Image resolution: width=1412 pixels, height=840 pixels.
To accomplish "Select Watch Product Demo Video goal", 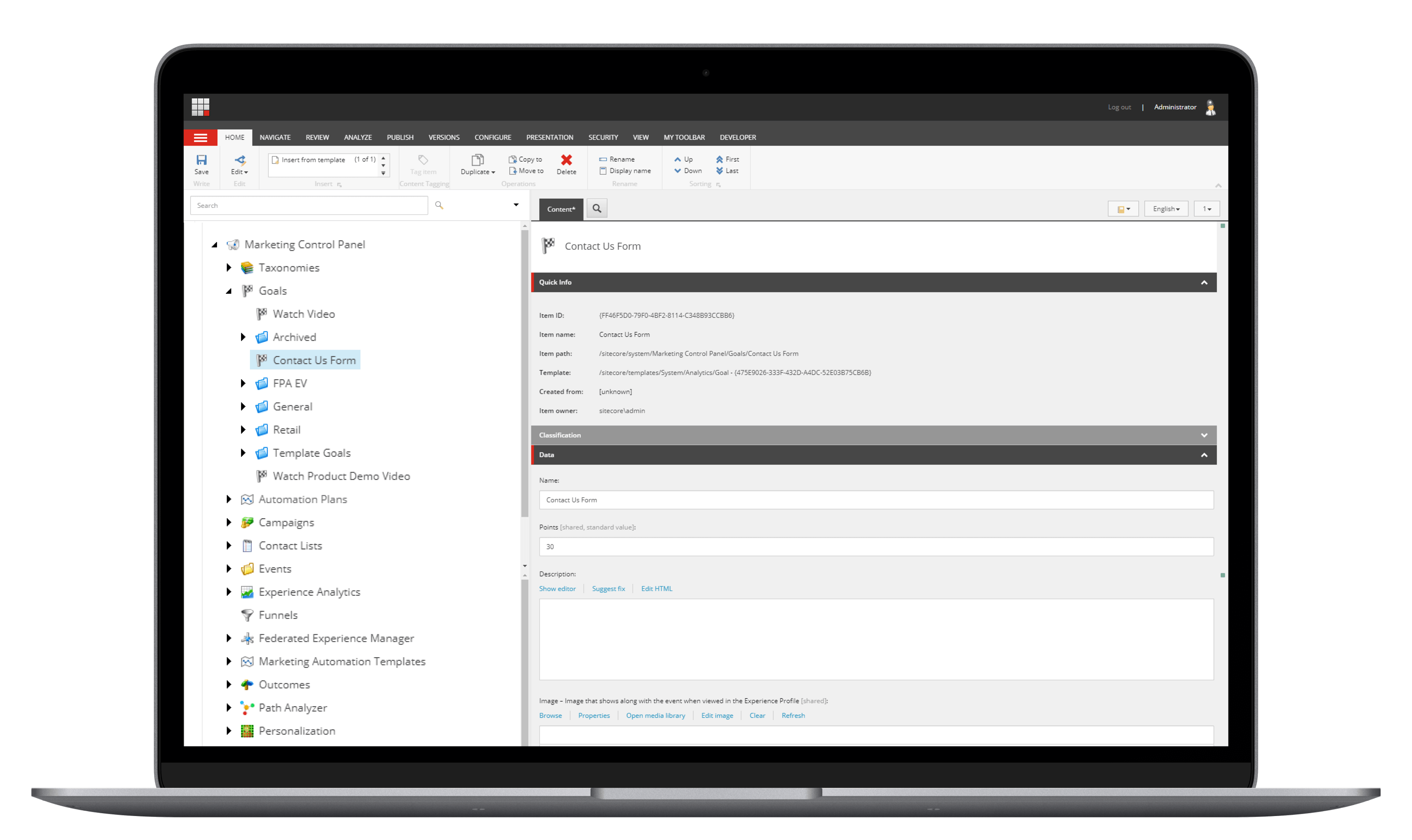I will (333, 477).
